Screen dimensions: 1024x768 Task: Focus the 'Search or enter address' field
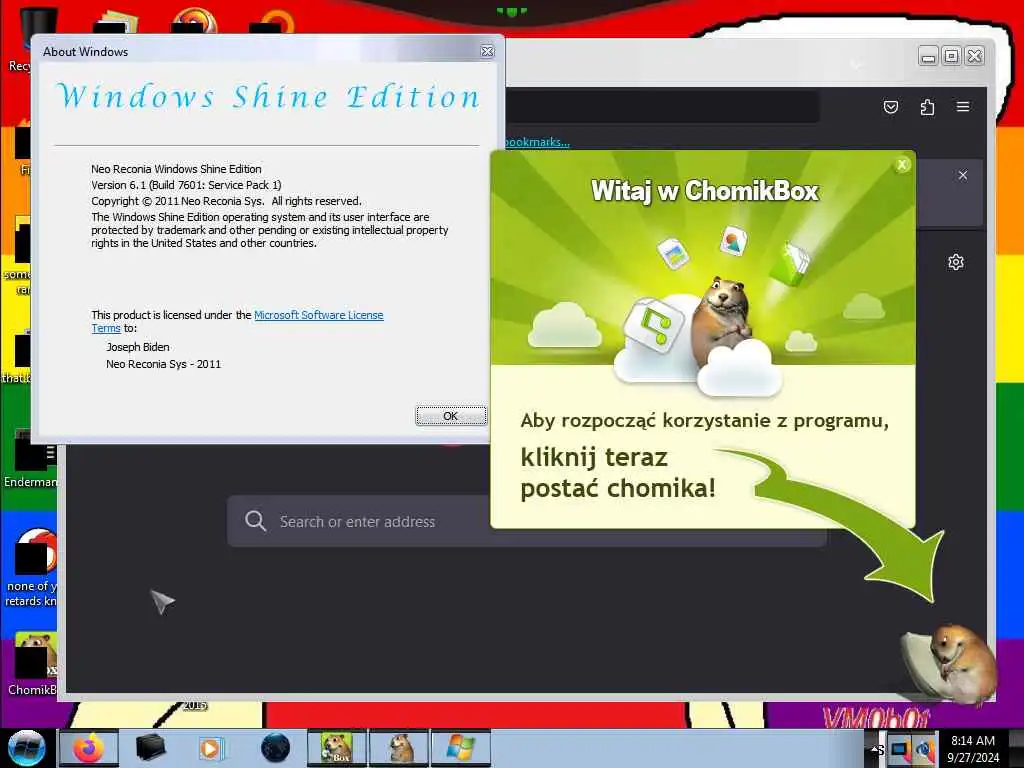coord(526,521)
